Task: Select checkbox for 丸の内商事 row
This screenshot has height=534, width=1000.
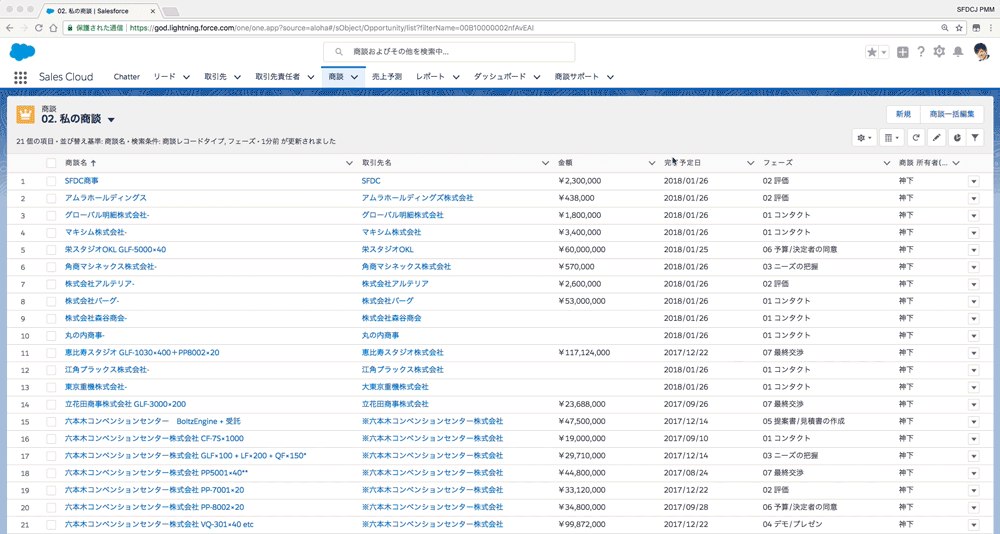Action: [x=51, y=336]
